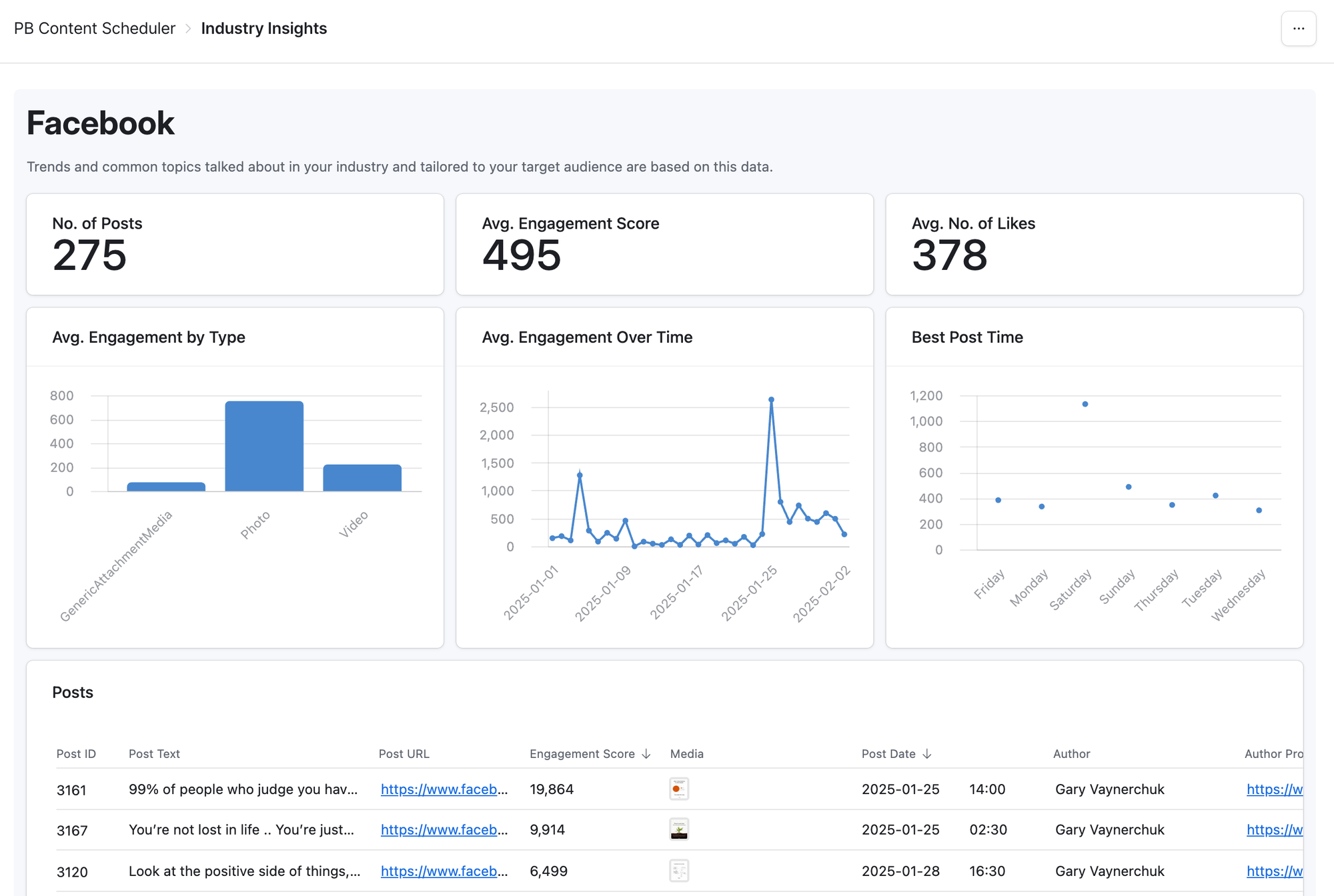
Task: Click the Photo bar in engagement chart
Action: (264, 446)
